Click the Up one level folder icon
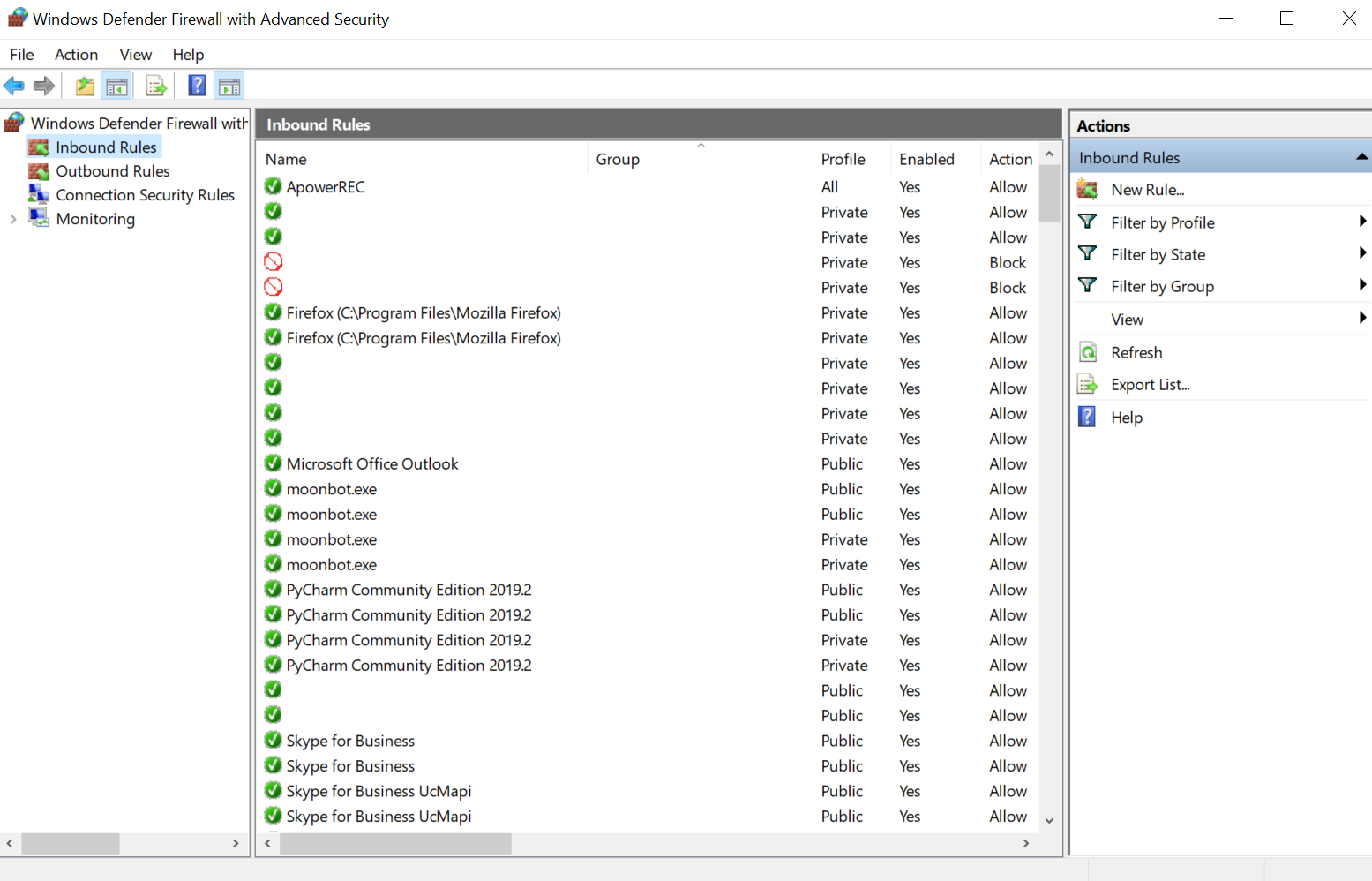Viewport: 1372px width, 881px height. click(x=85, y=86)
